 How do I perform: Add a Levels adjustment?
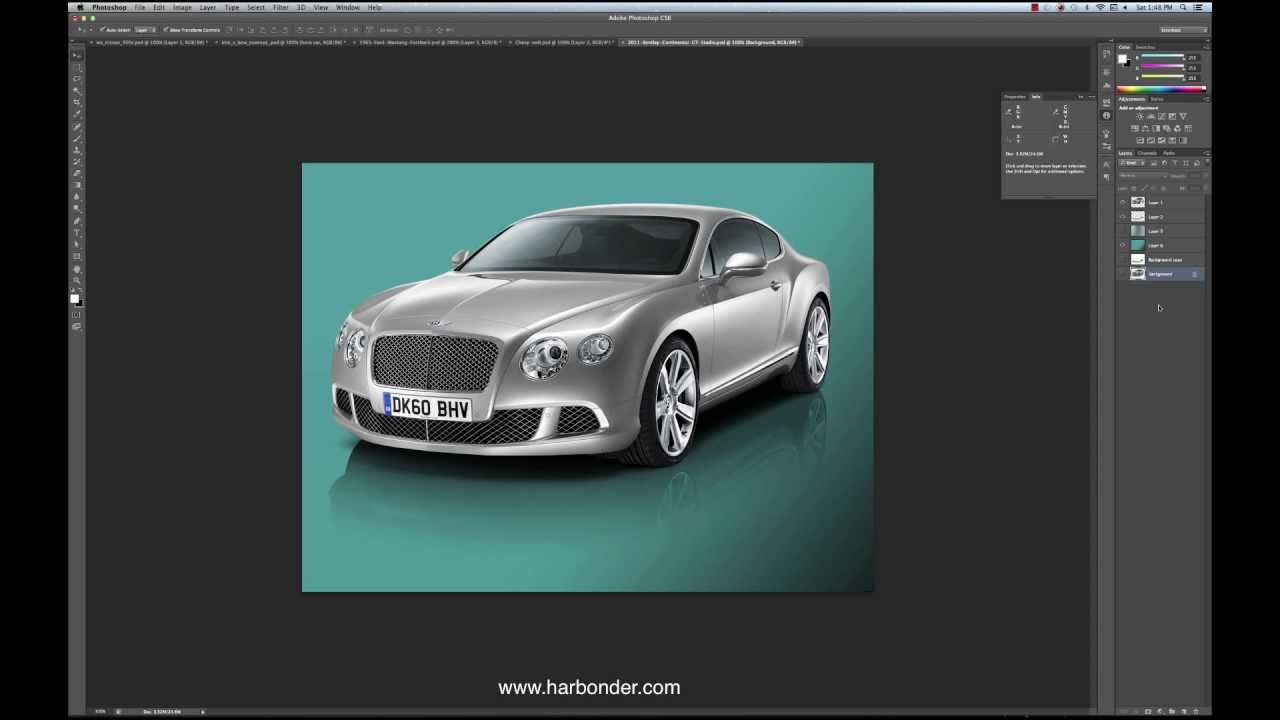(1151, 117)
